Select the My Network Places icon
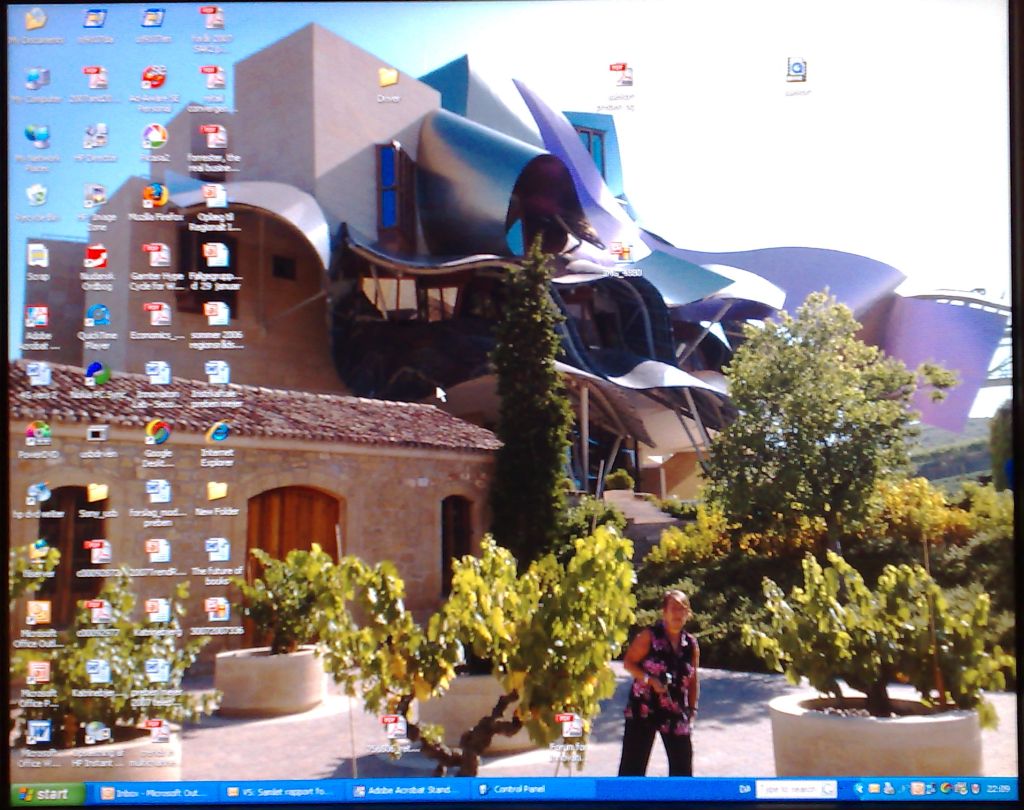This screenshot has width=1024, height=810. [x=37, y=137]
